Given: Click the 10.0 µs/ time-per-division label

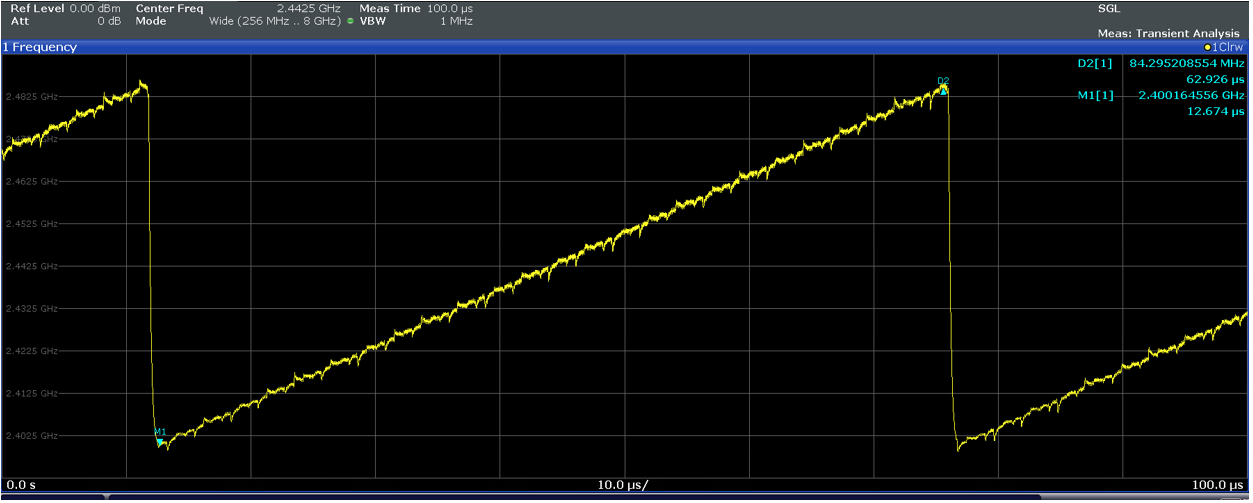Looking at the screenshot, I should click(x=622, y=485).
